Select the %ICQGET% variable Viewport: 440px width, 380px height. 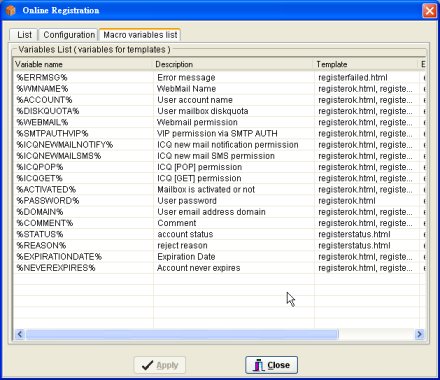39,178
